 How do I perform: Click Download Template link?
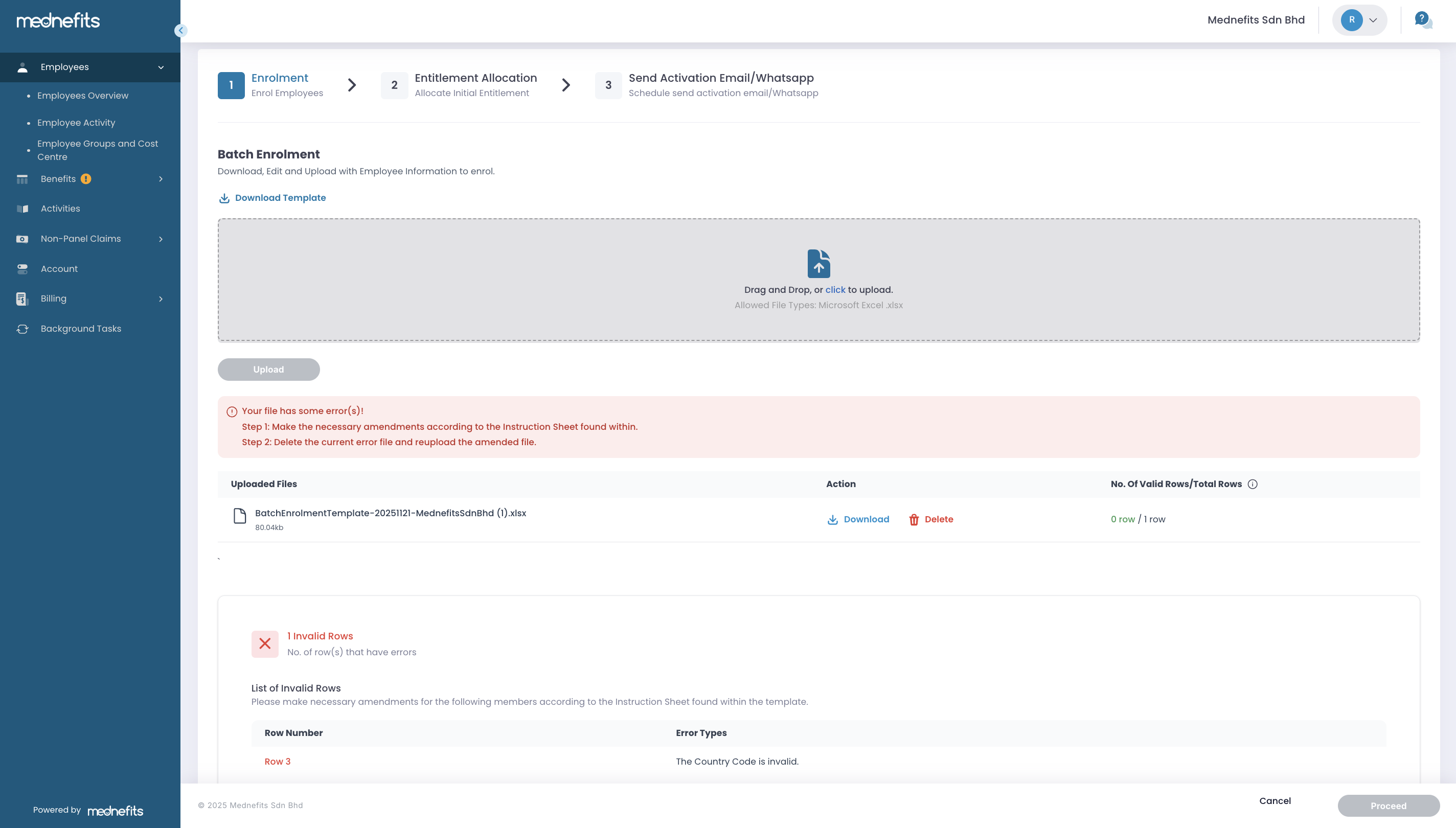click(x=280, y=198)
